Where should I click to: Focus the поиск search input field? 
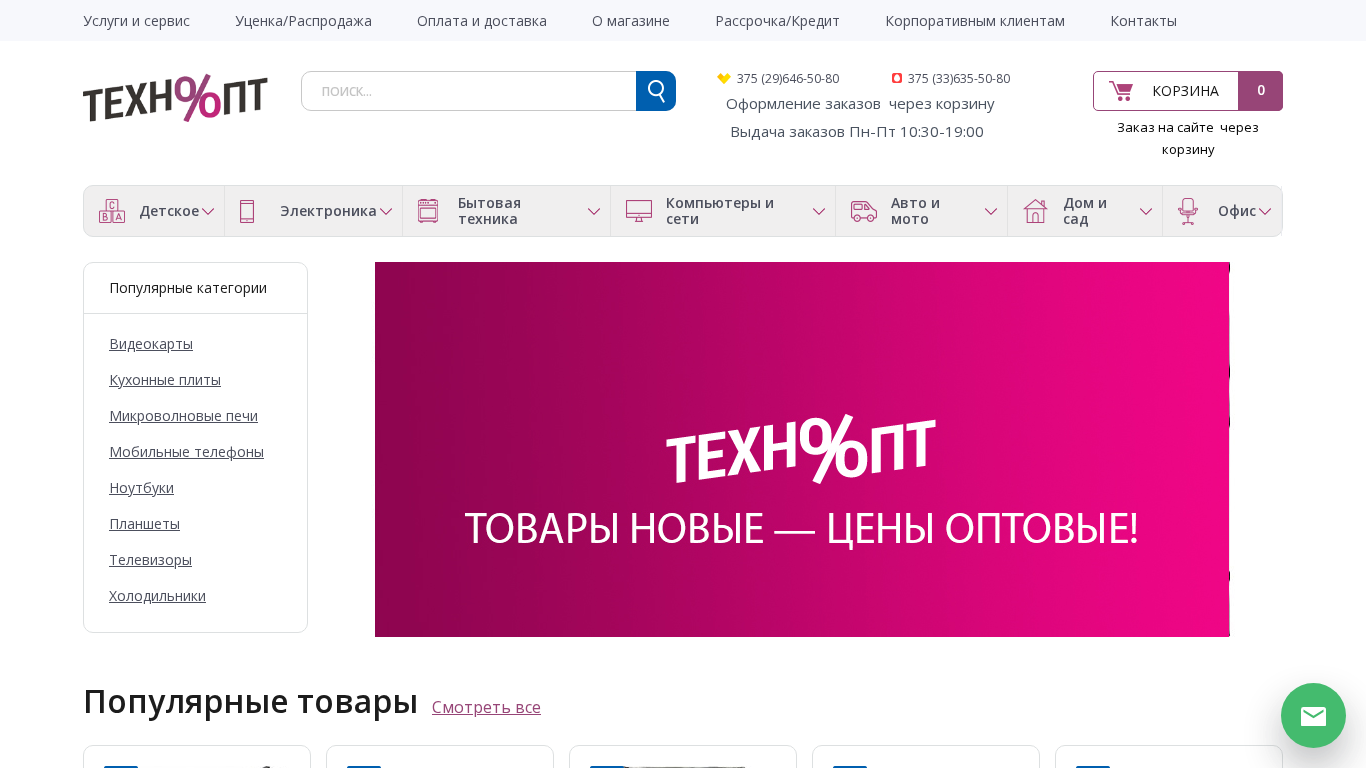[x=469, y=91]
